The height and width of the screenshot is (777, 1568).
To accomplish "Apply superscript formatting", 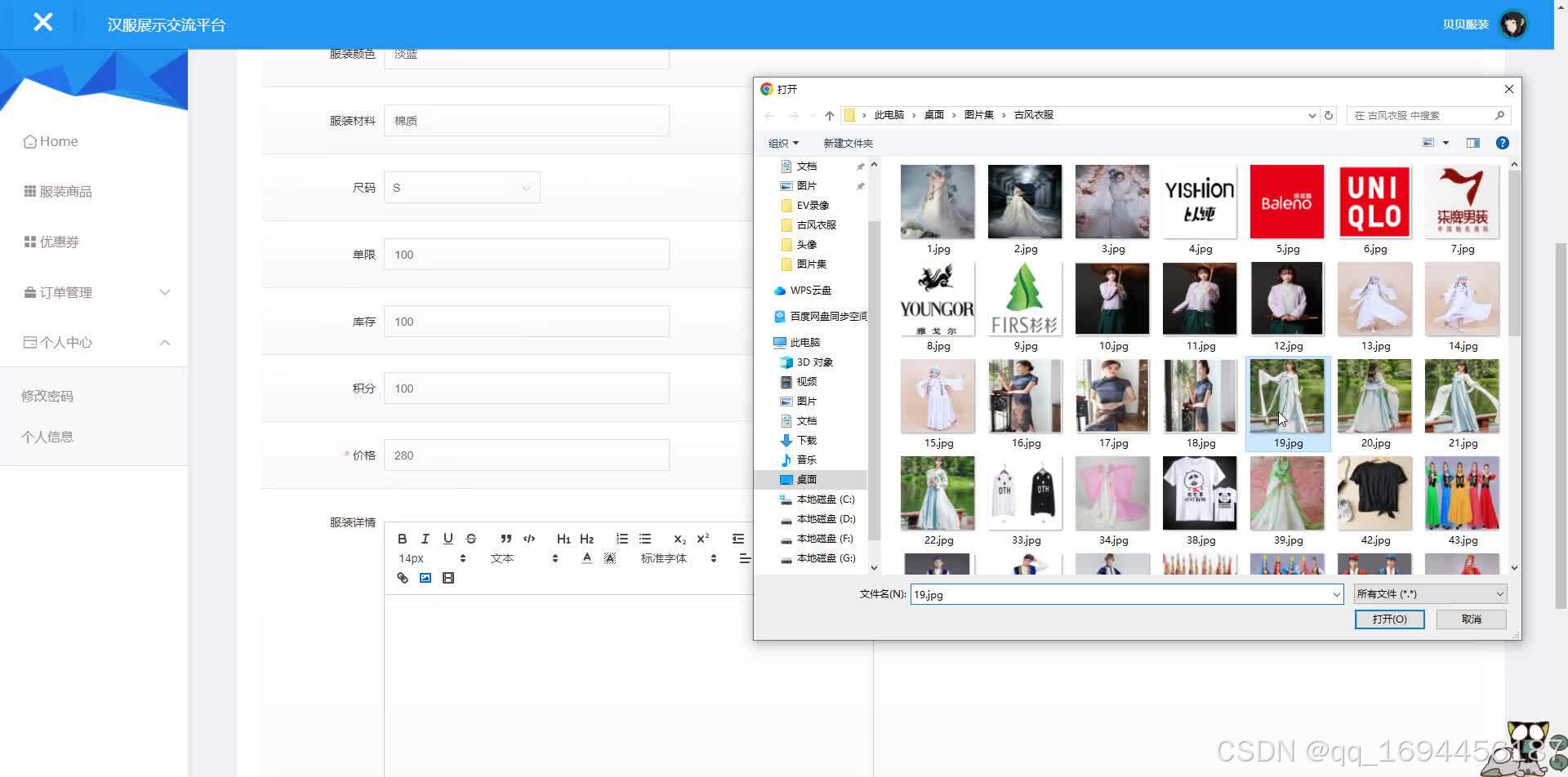I will (703, 539).
